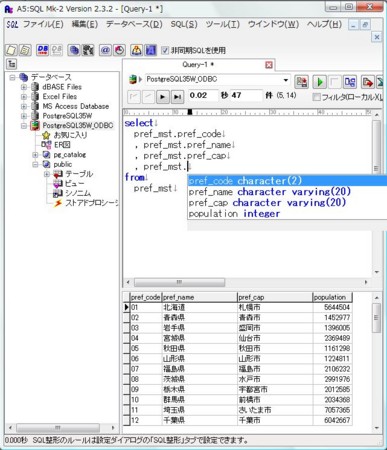Open the 編集(E) menu

85,24
